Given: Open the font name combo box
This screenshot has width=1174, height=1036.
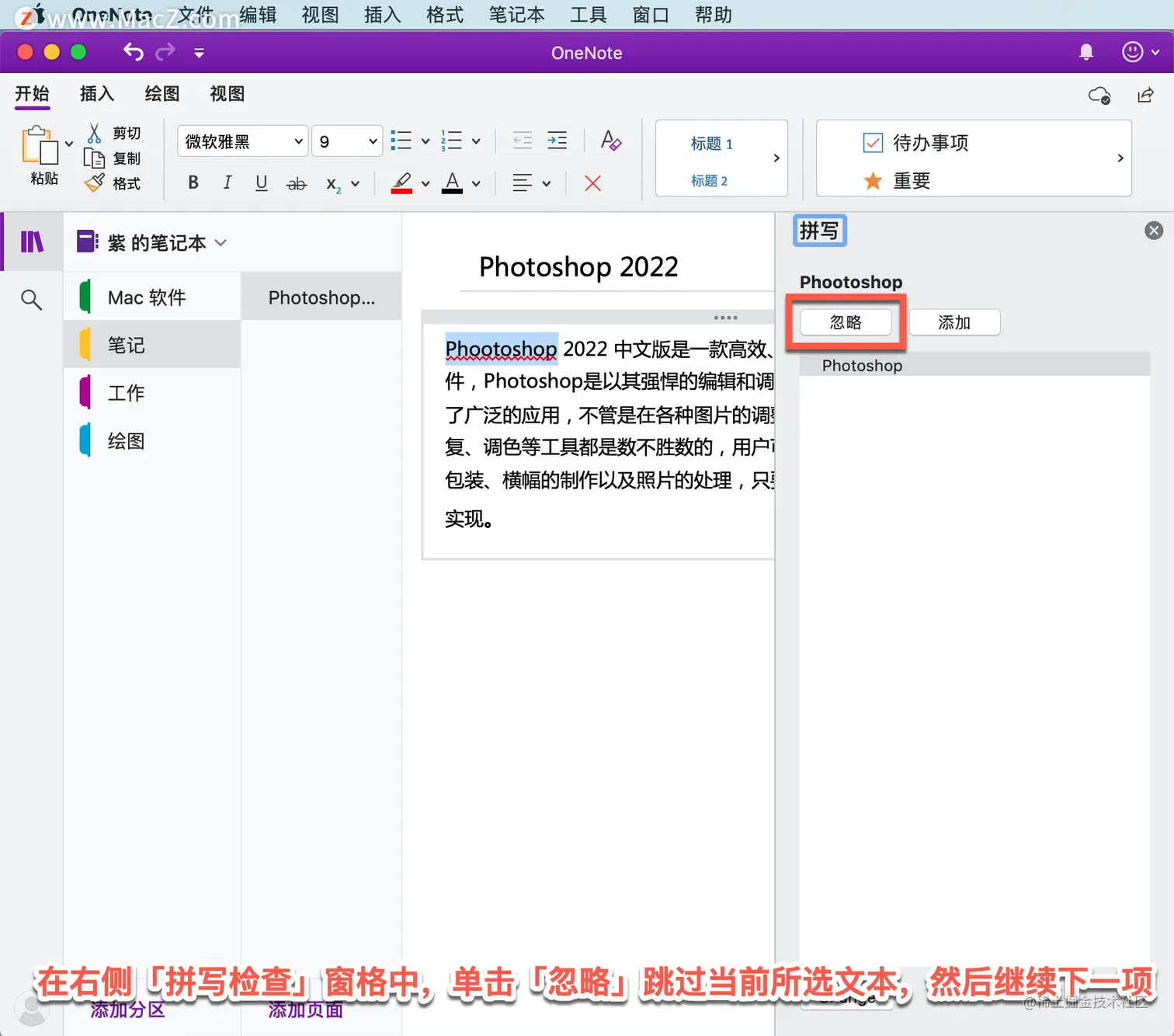Looking at the screenshot, I should pyautogui.click(x=242, y=141).
